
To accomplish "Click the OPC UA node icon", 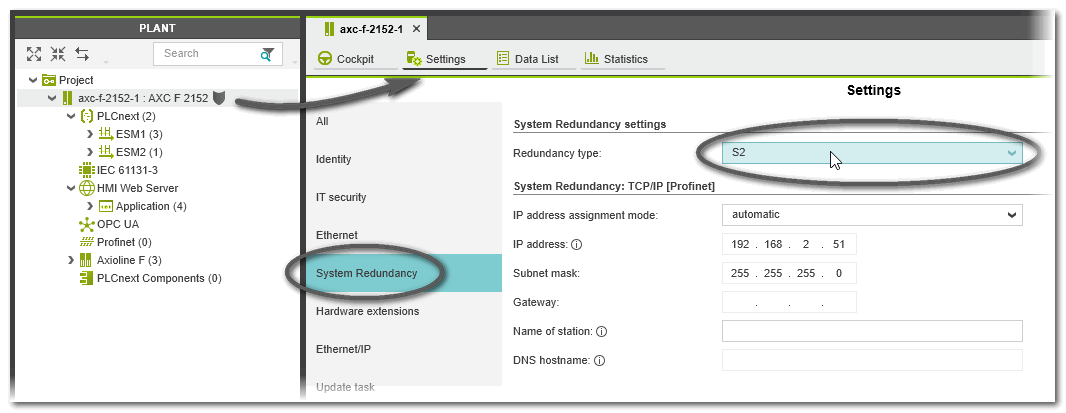I will tap(87, 224).
